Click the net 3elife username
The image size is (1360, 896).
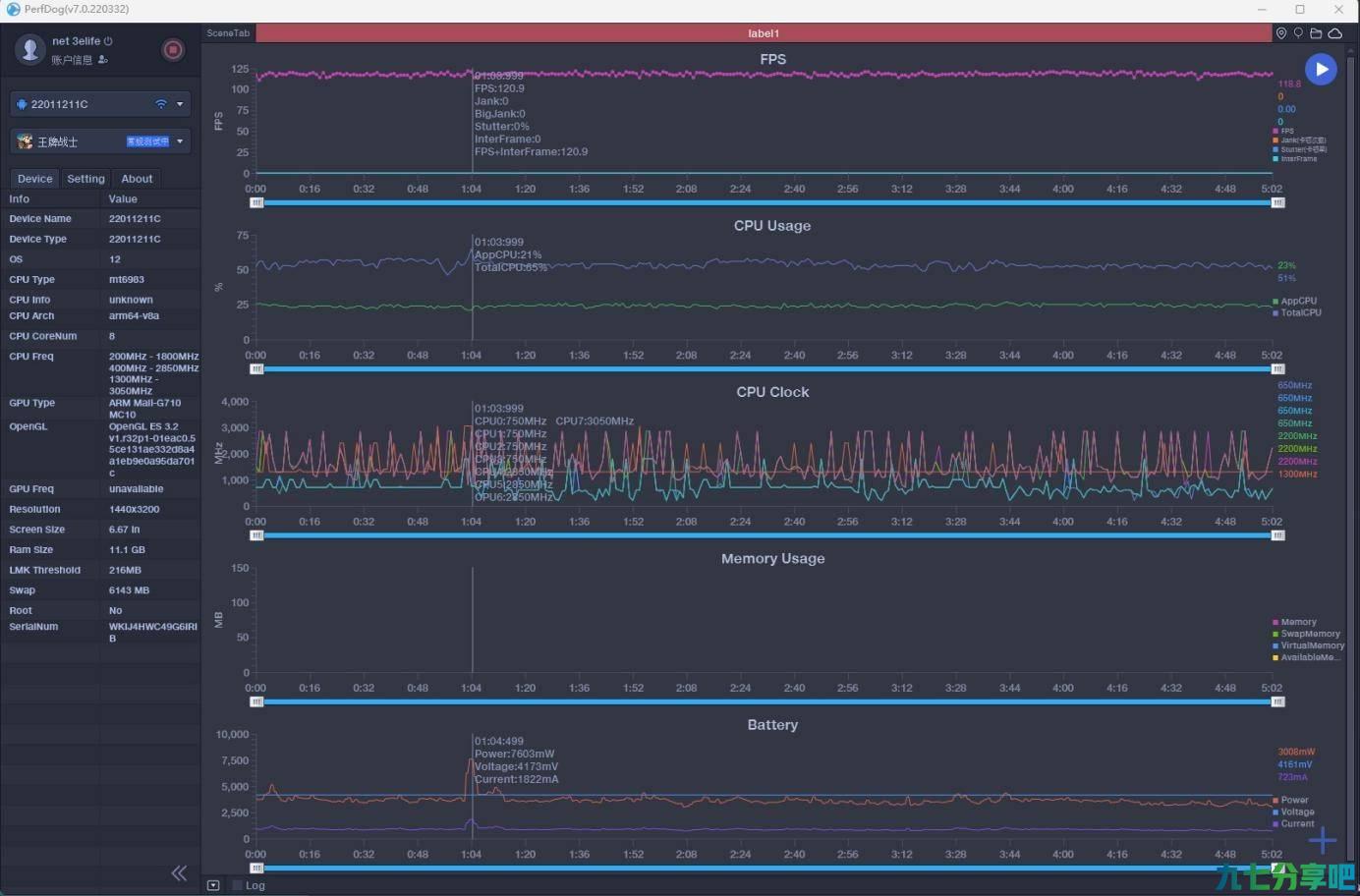click(x=76, y=41)
